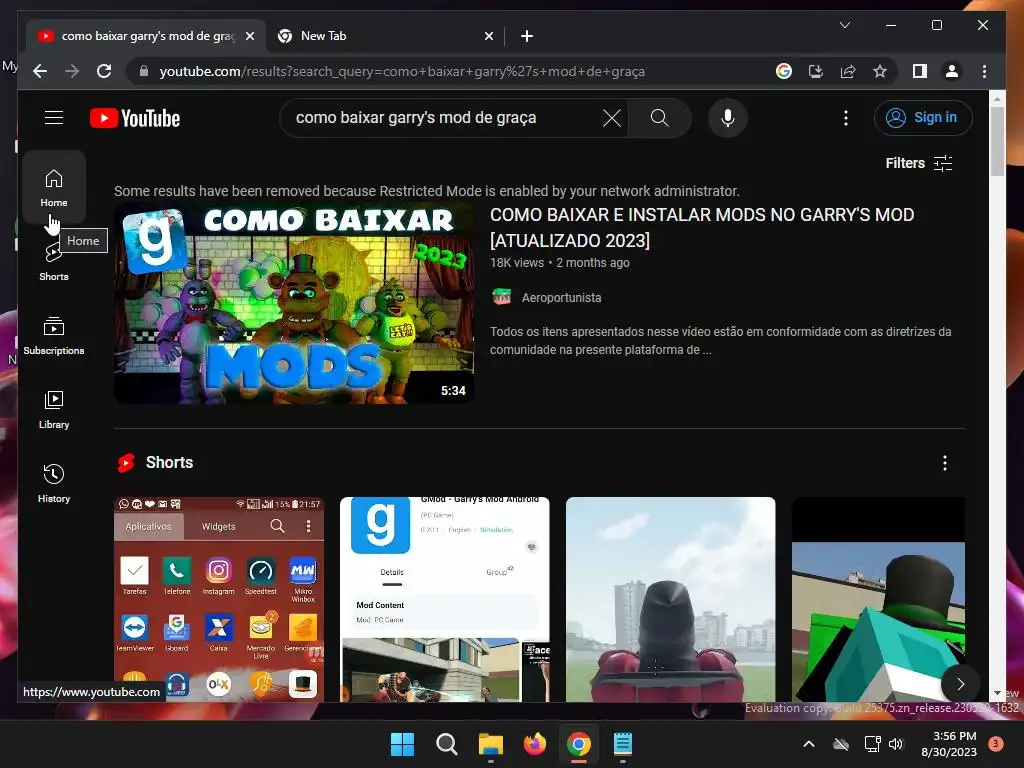1024x768 pixels.
Task: Open the top hat character short
Action: click(878, 600)
